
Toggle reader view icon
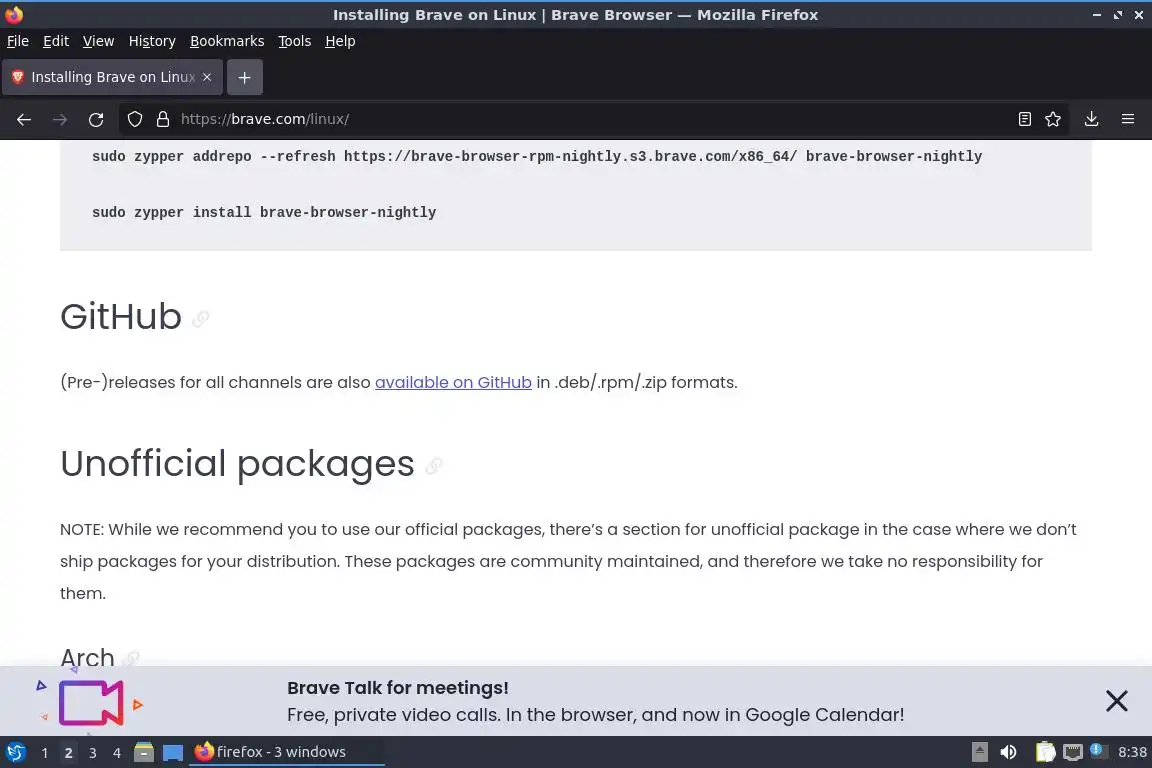coord(1025,119)
